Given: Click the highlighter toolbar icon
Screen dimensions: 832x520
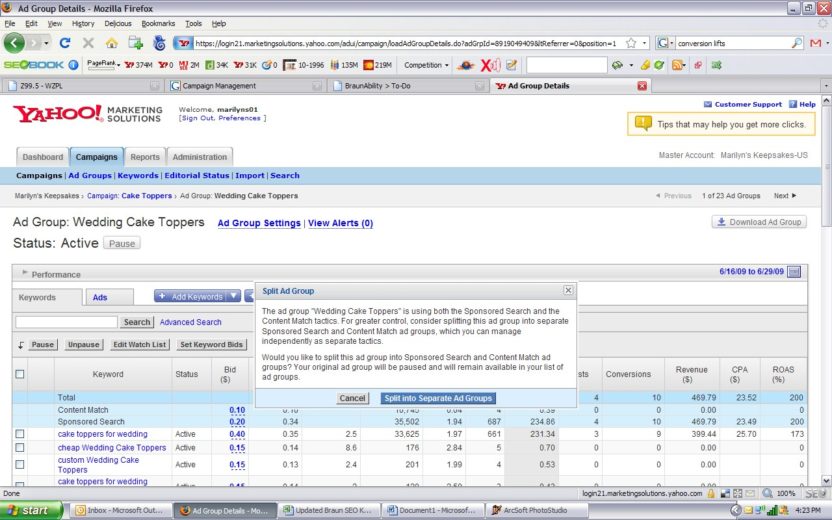Looking at the screenshot, I should pos(645,65).
